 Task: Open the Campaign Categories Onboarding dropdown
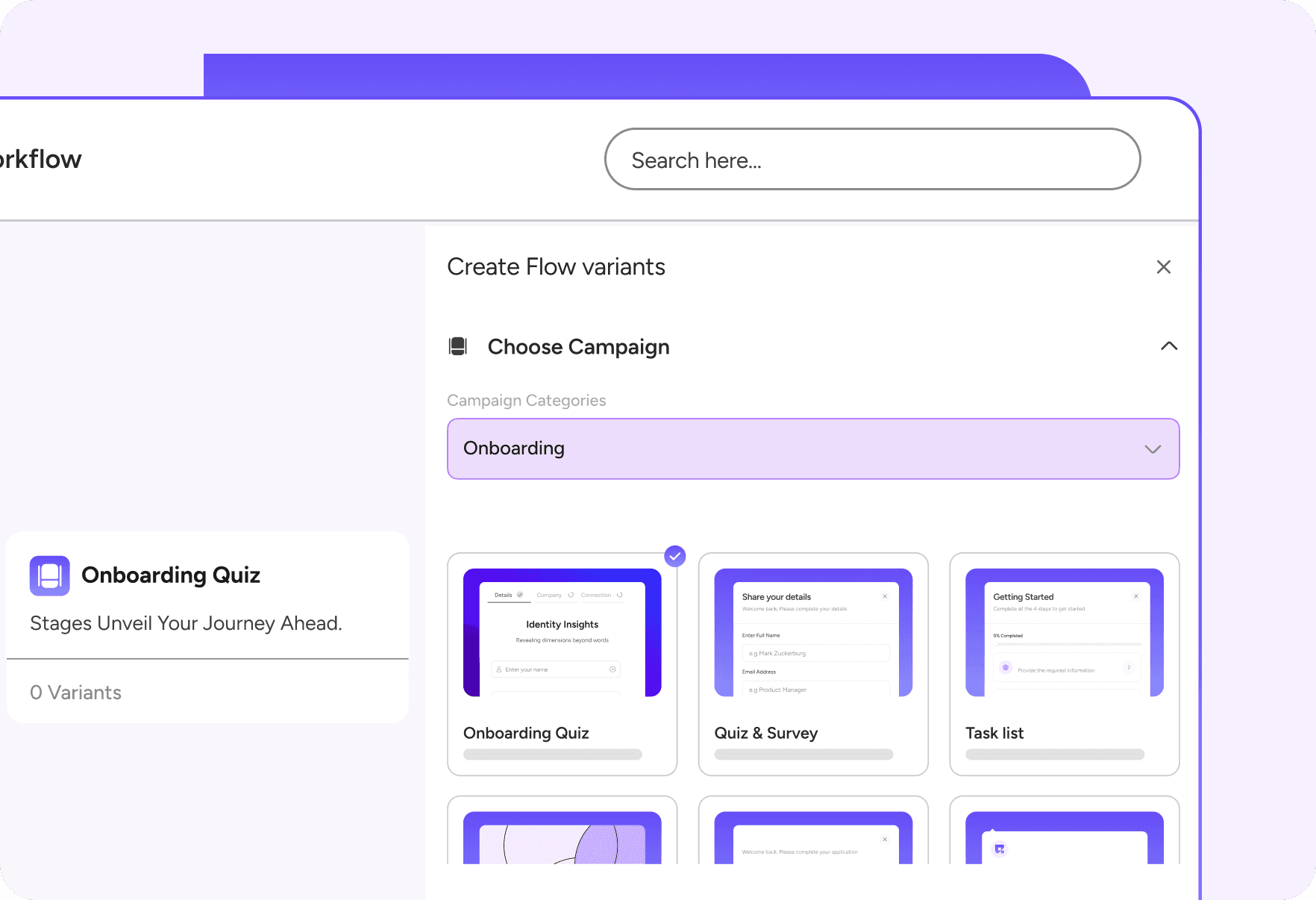click(x=812, y=449)
